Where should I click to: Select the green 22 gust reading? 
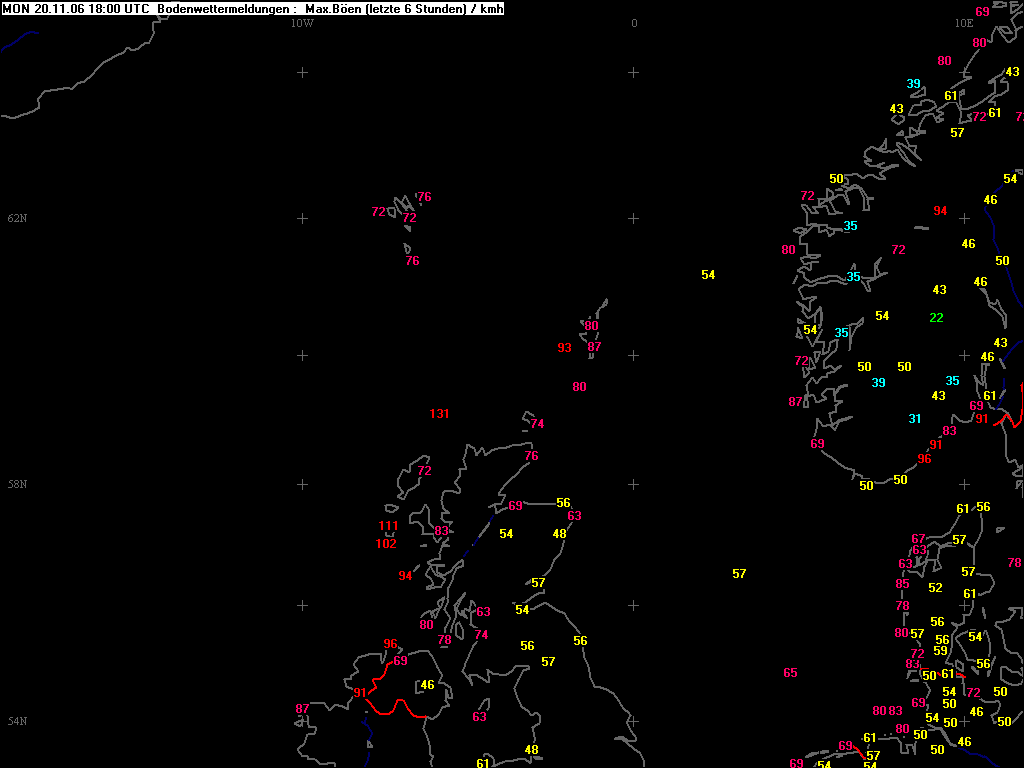point(936,318)
